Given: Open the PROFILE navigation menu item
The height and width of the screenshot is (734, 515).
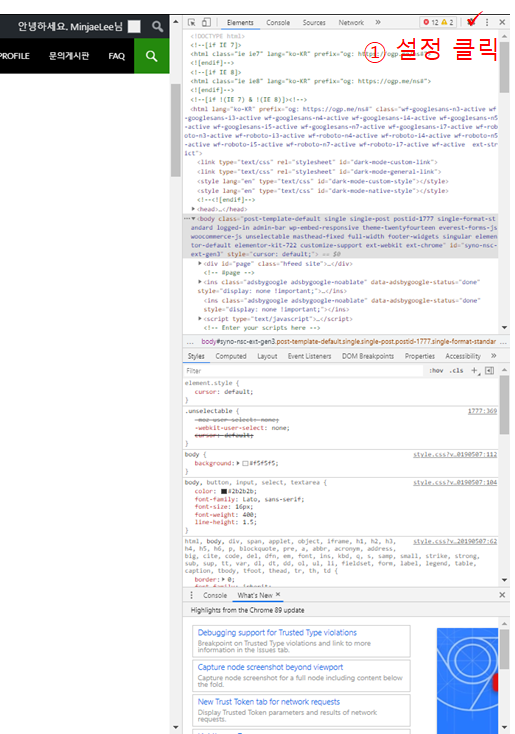Looking at the screenshot, I should 15,56.
